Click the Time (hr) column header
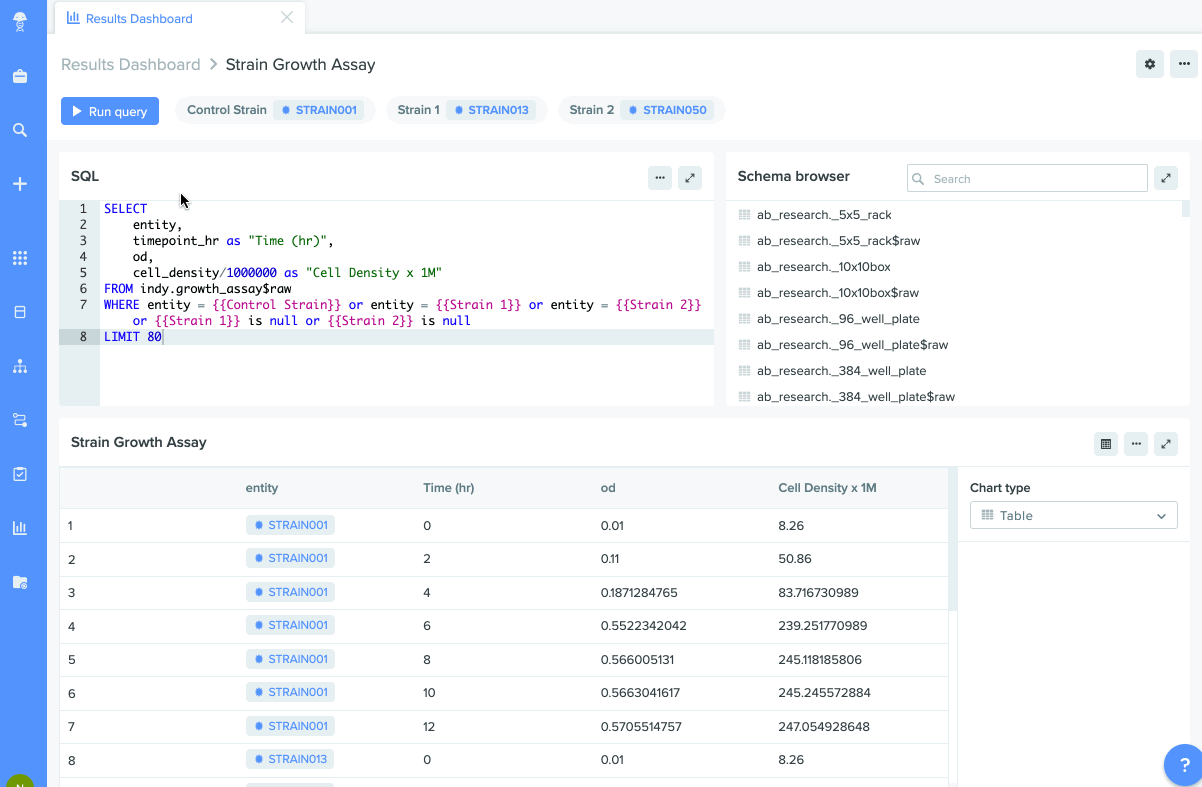Viewport: 1202px width, 787px height. pyautogui.click(x=448, y=488)
